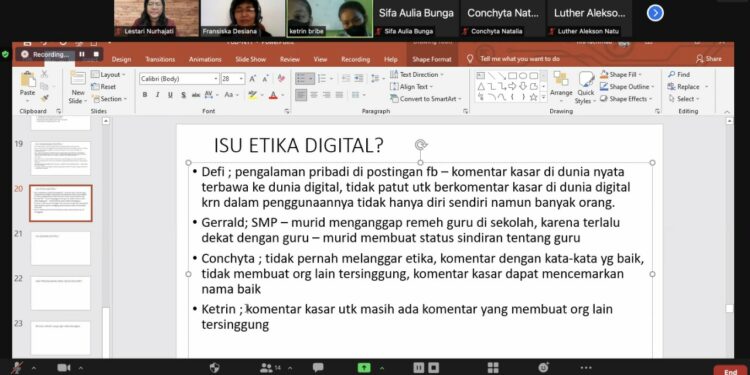Image resolution: width=750 pixels, height=375 pixels.
Task: Click the Cut scissors icon
Action: click(x=44, y=74)
